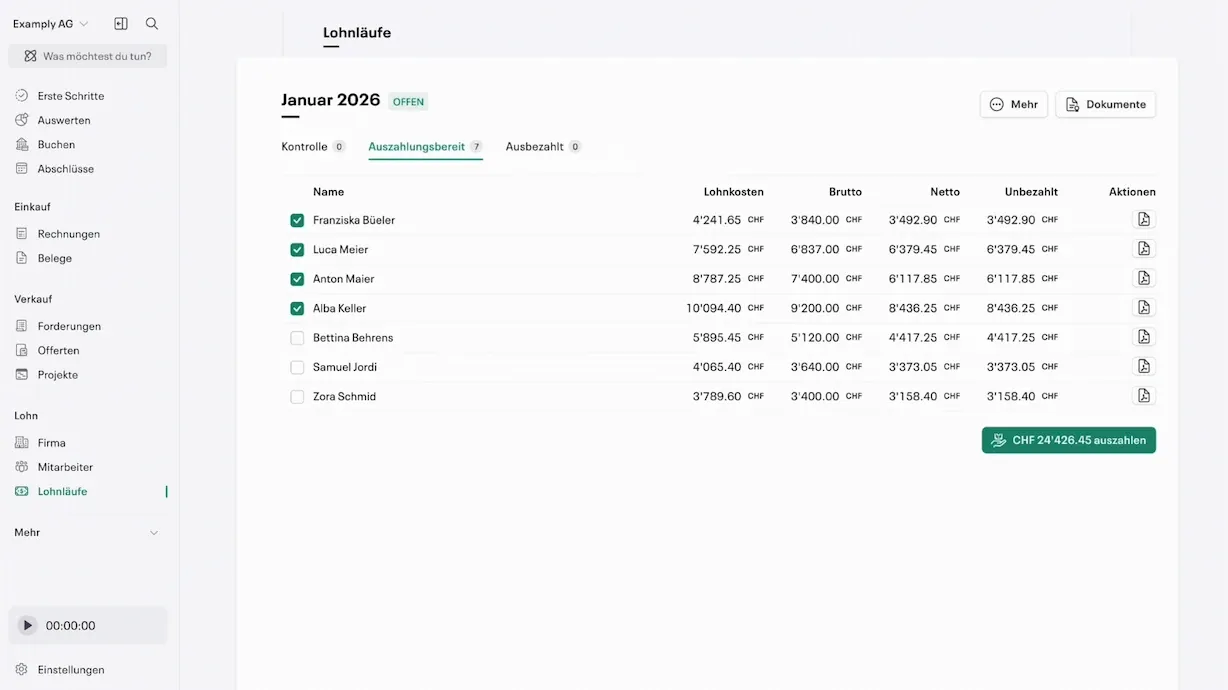Check Samuel Jordi checkbox
This screenshot has height=690, width=1228.
[297, 367]
